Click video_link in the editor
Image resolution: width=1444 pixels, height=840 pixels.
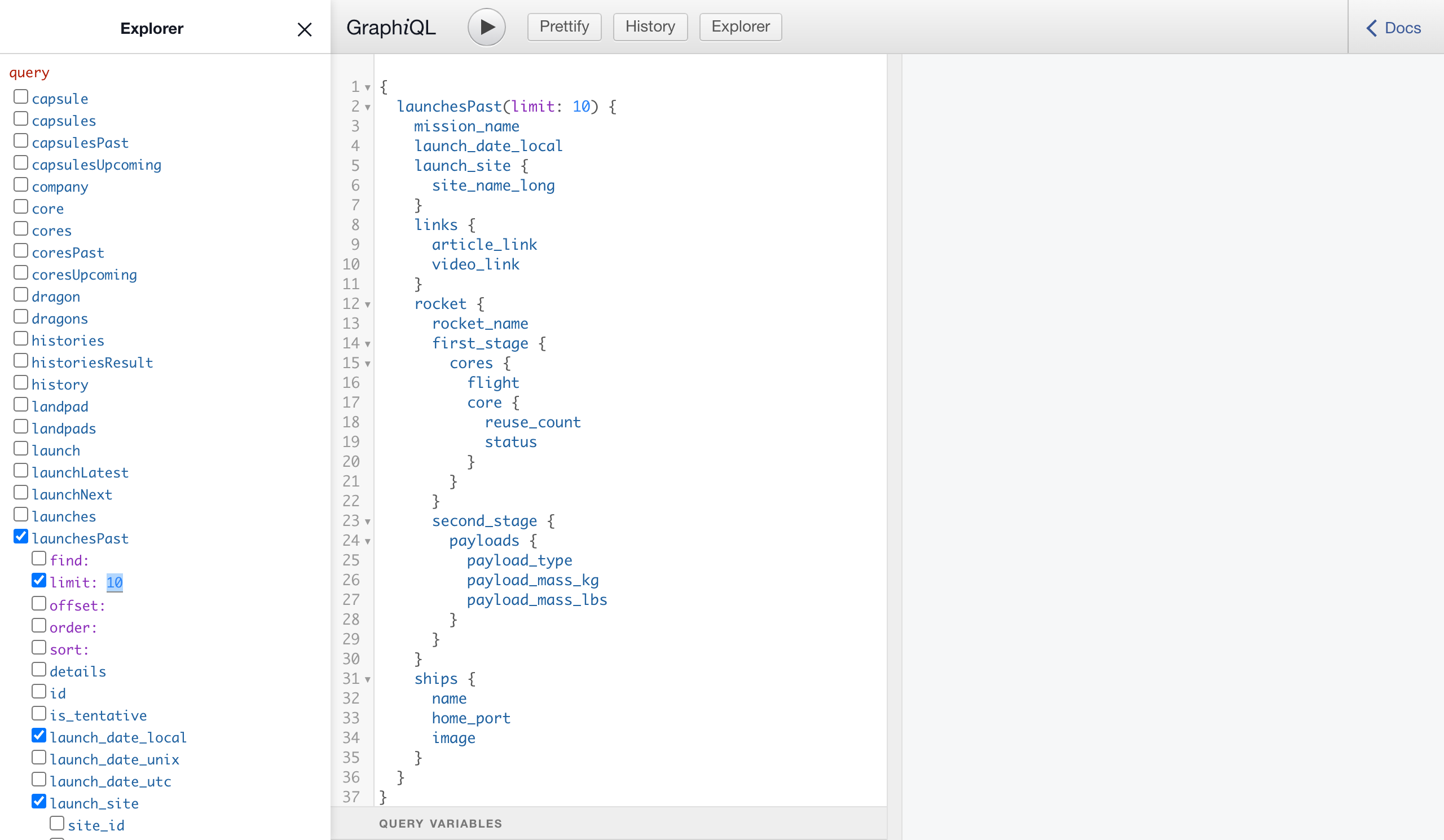point(476,264)
